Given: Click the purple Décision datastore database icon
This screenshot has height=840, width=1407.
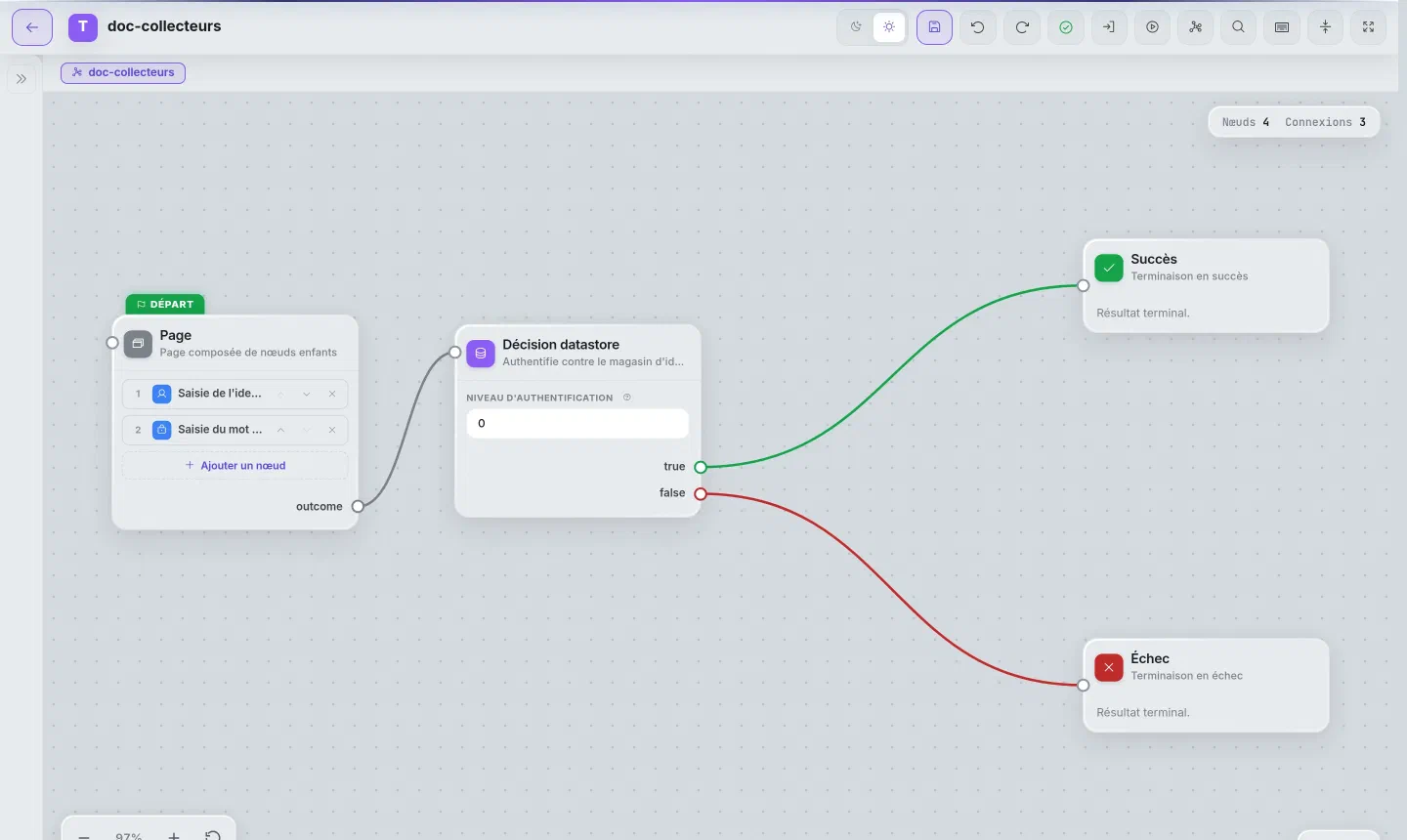Looking at the screenshot, I should point(481,354).
